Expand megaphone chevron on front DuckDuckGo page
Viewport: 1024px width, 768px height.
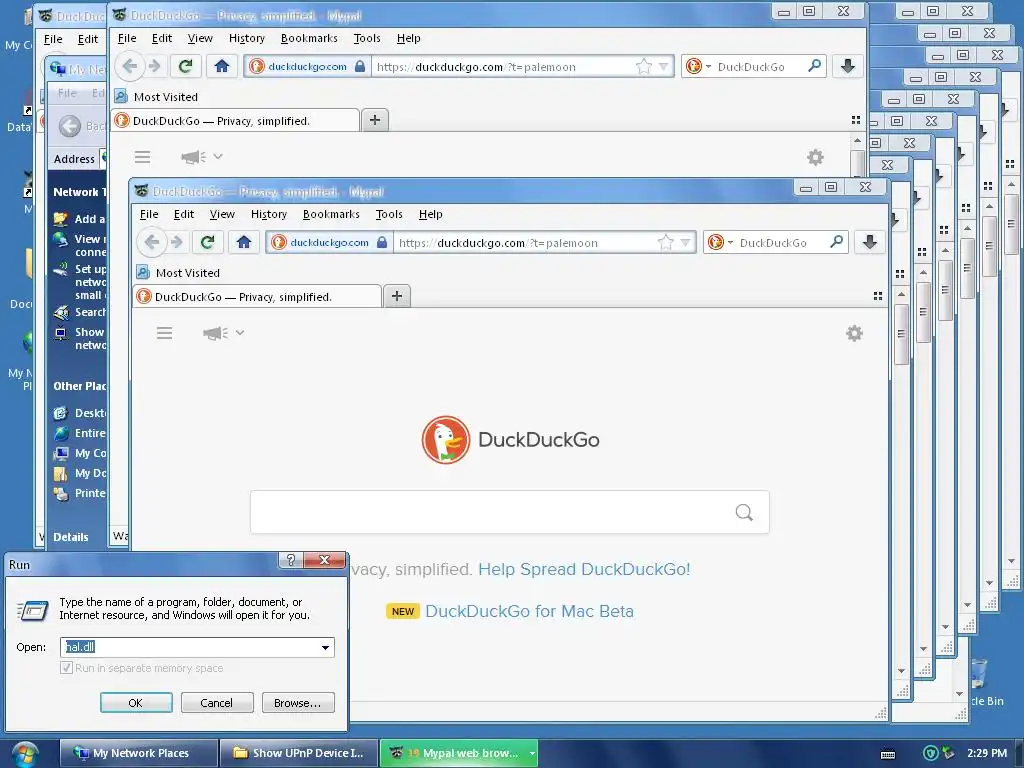[x=240, y=332]
